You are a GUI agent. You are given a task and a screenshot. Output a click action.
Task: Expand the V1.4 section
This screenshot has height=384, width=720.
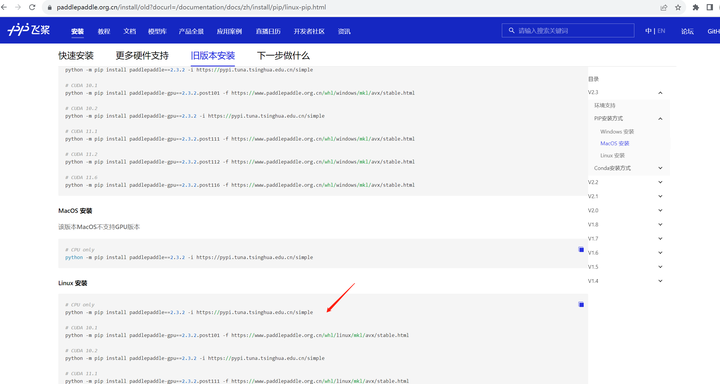pos(660,281)
